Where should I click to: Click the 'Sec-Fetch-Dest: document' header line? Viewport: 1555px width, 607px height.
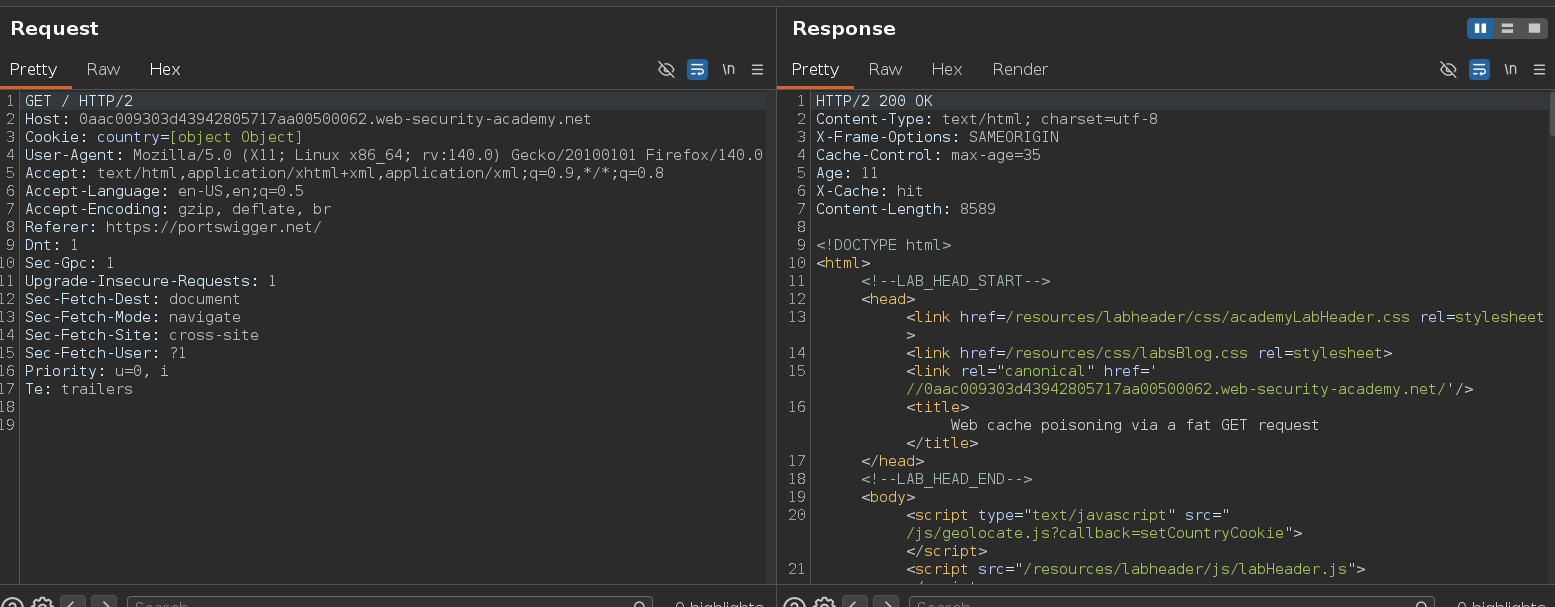[x=133, y=299]
